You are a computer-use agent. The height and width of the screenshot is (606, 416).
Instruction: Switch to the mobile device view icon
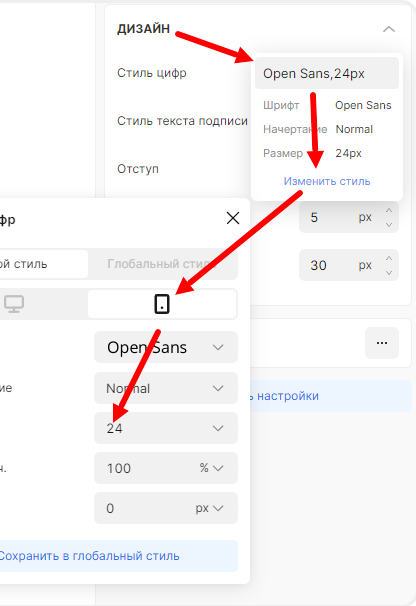coord(162,304)
